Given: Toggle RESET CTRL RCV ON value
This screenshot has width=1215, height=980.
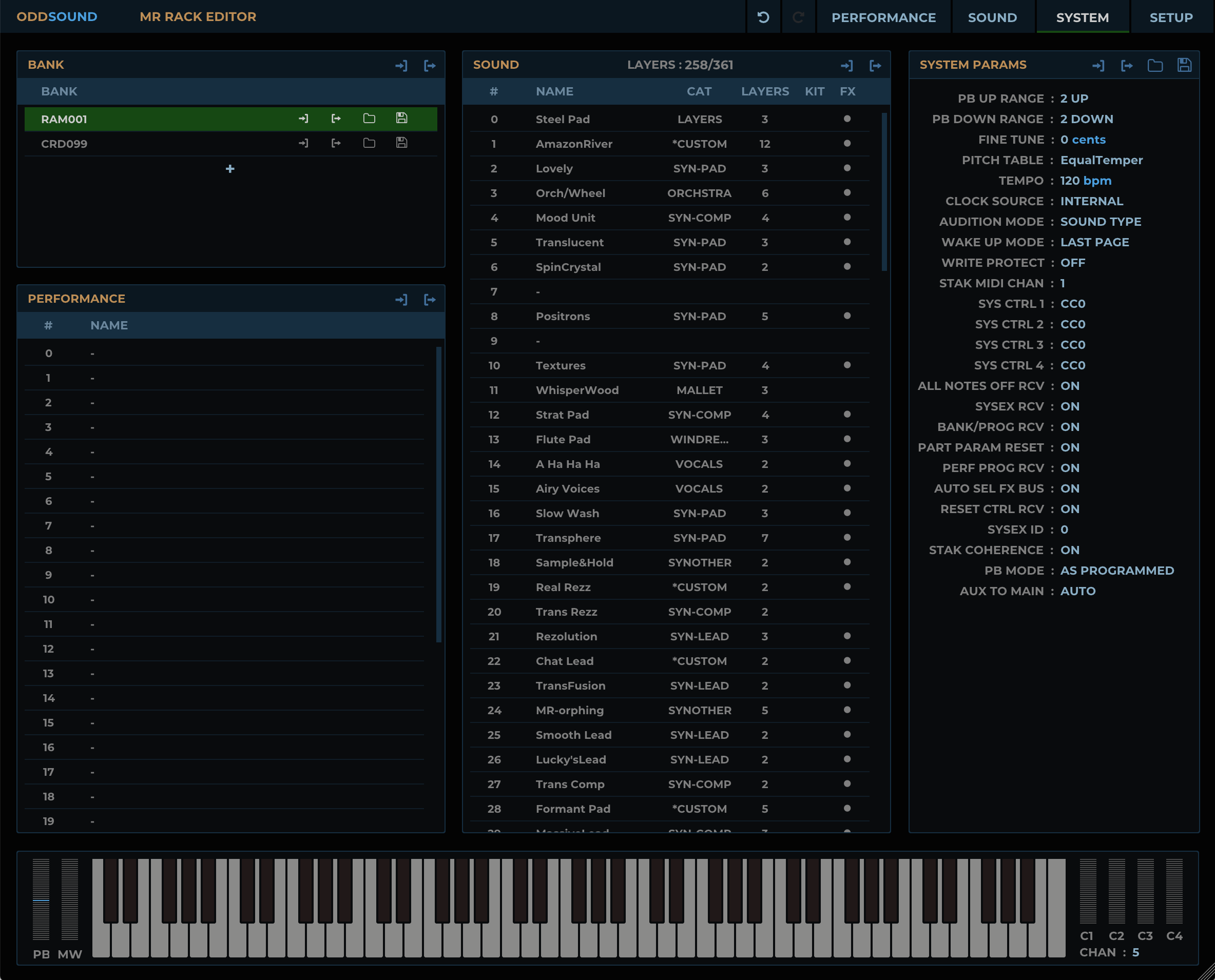Looking at the screenshot, I should tap(1070, 508).
